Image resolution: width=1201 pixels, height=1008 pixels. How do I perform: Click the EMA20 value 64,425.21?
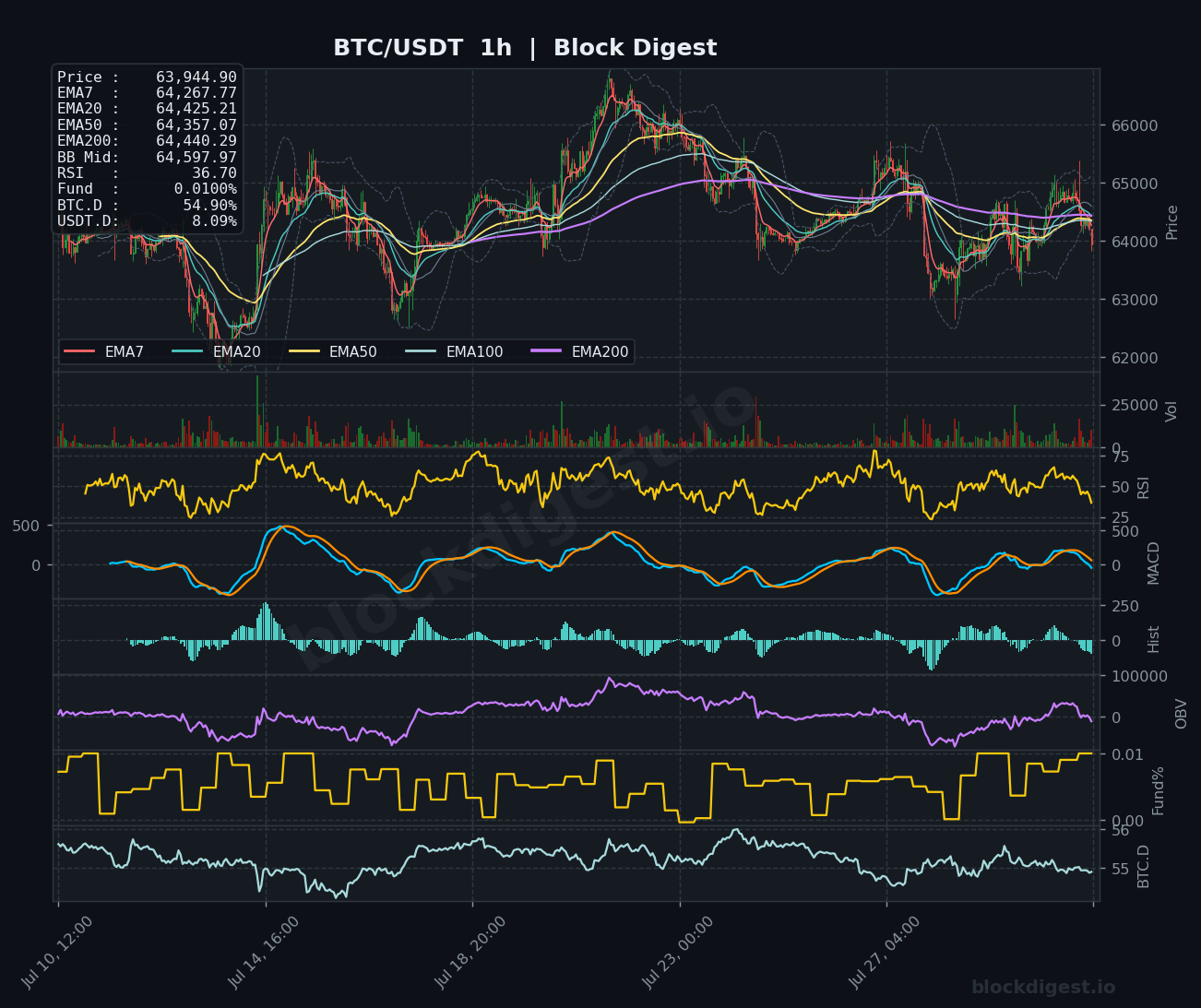tap(196, 109)
